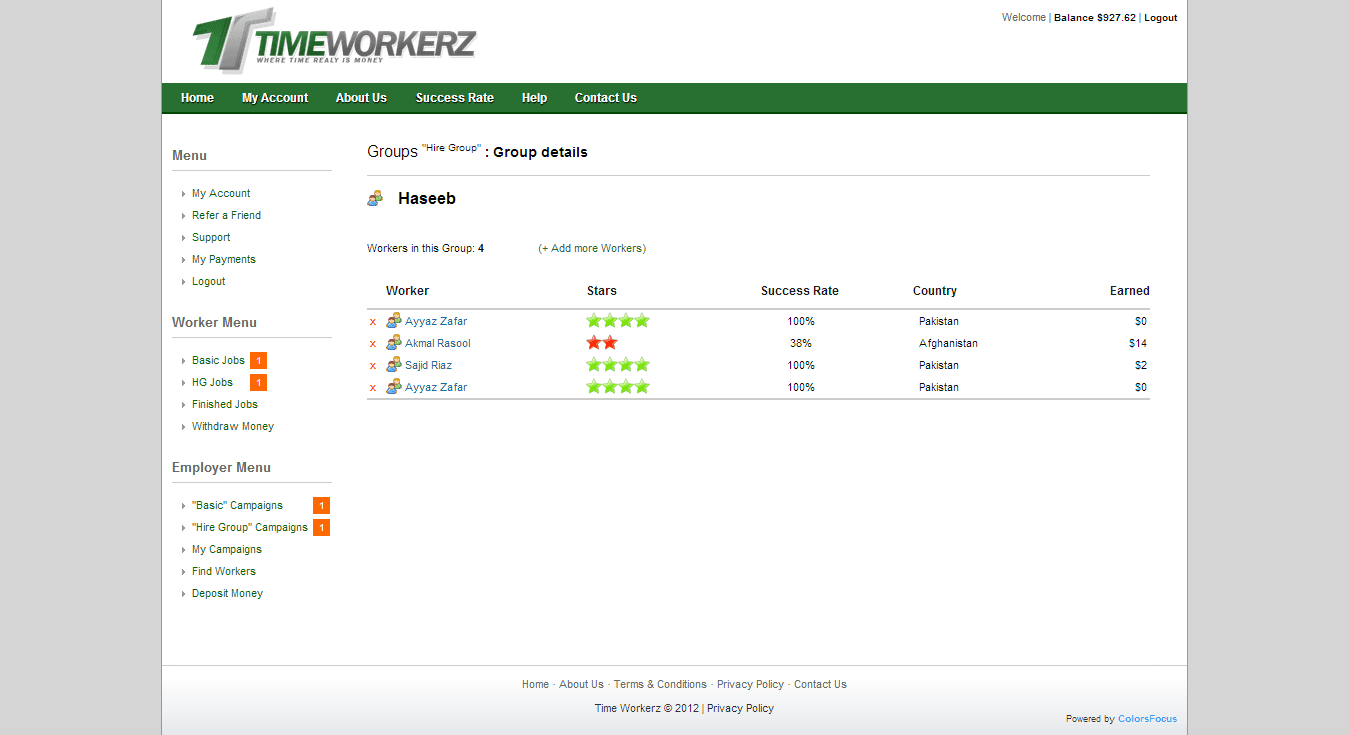
Task: Open My Account in the sidebar Menu
Action: tap(221, 194)
